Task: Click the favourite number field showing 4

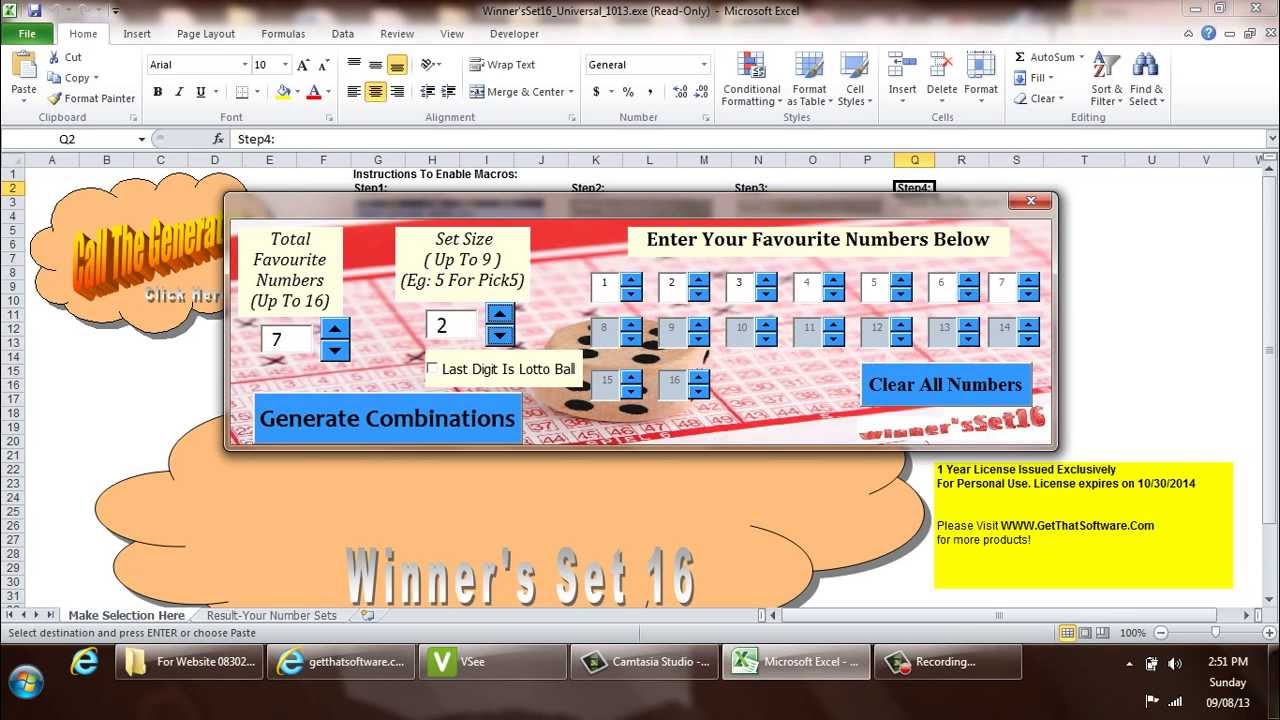Action: [807, 288]
